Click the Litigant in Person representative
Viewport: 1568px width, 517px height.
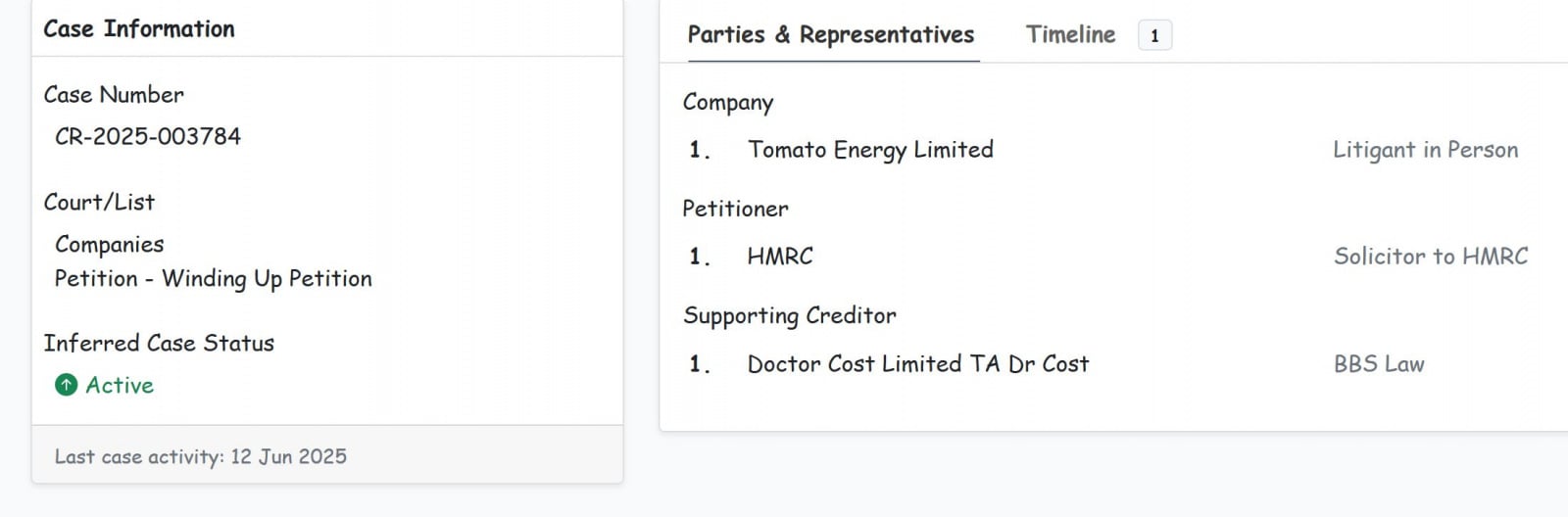point(1425,150)
